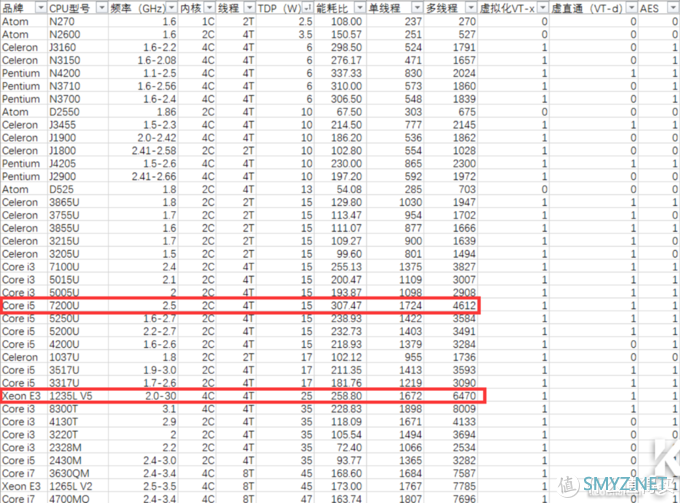The width and height of the screenshot is (680, 503).
Task: Open the 多线程 column filter dropdown
Action: (471, 8)
